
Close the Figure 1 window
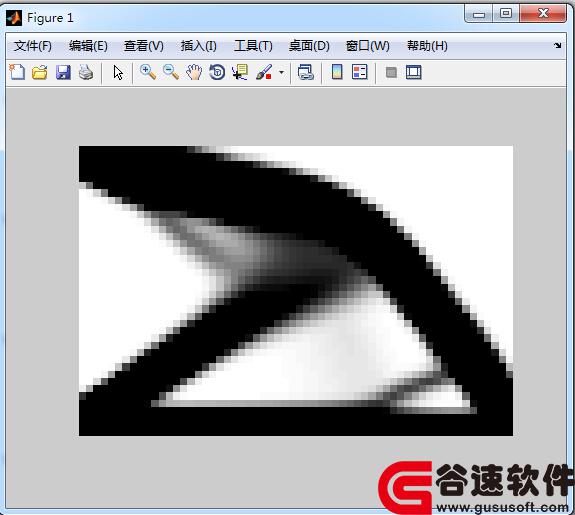pyautogui.click(x=543, y=14)
